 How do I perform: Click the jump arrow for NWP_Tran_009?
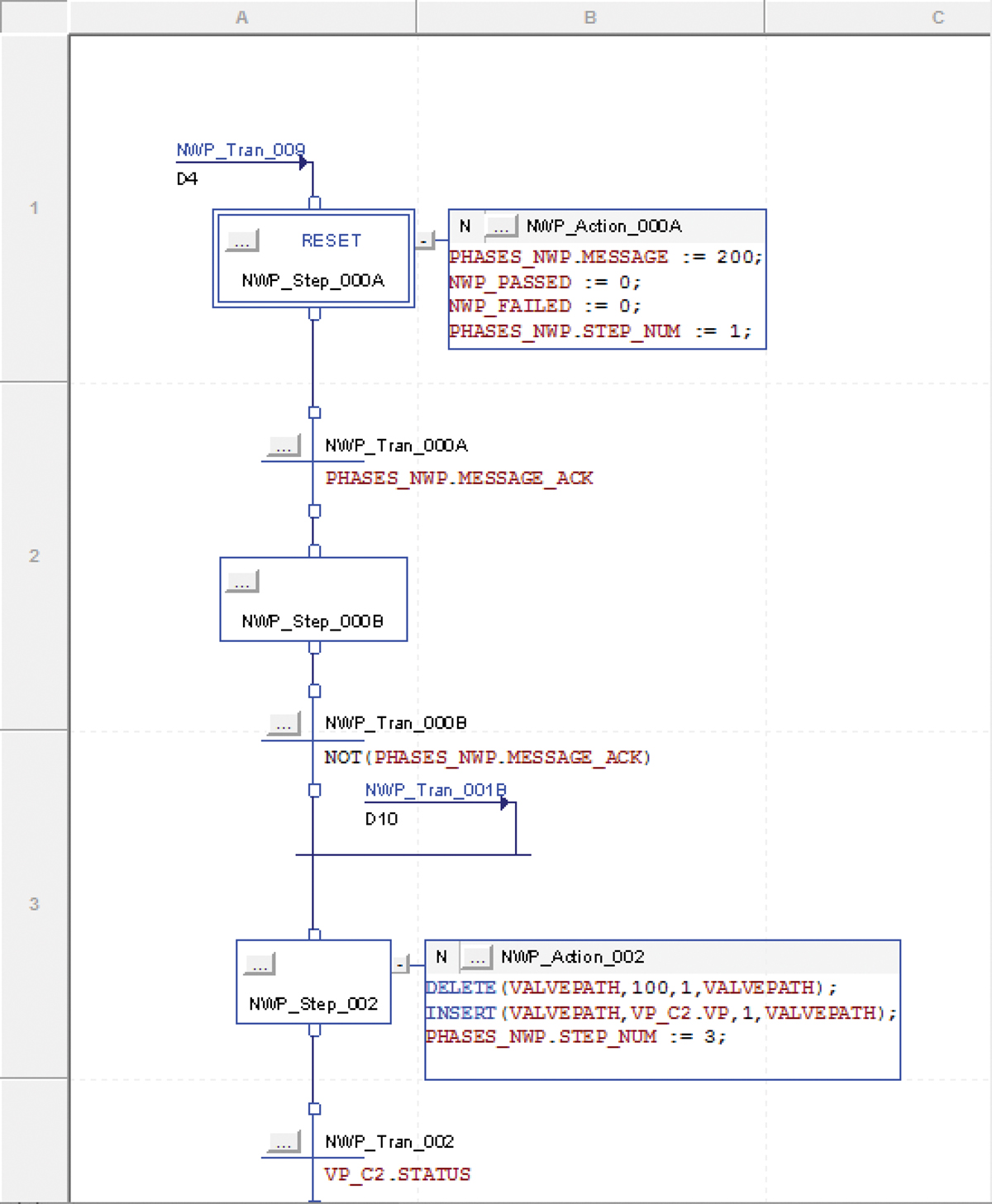pos(304,163)
